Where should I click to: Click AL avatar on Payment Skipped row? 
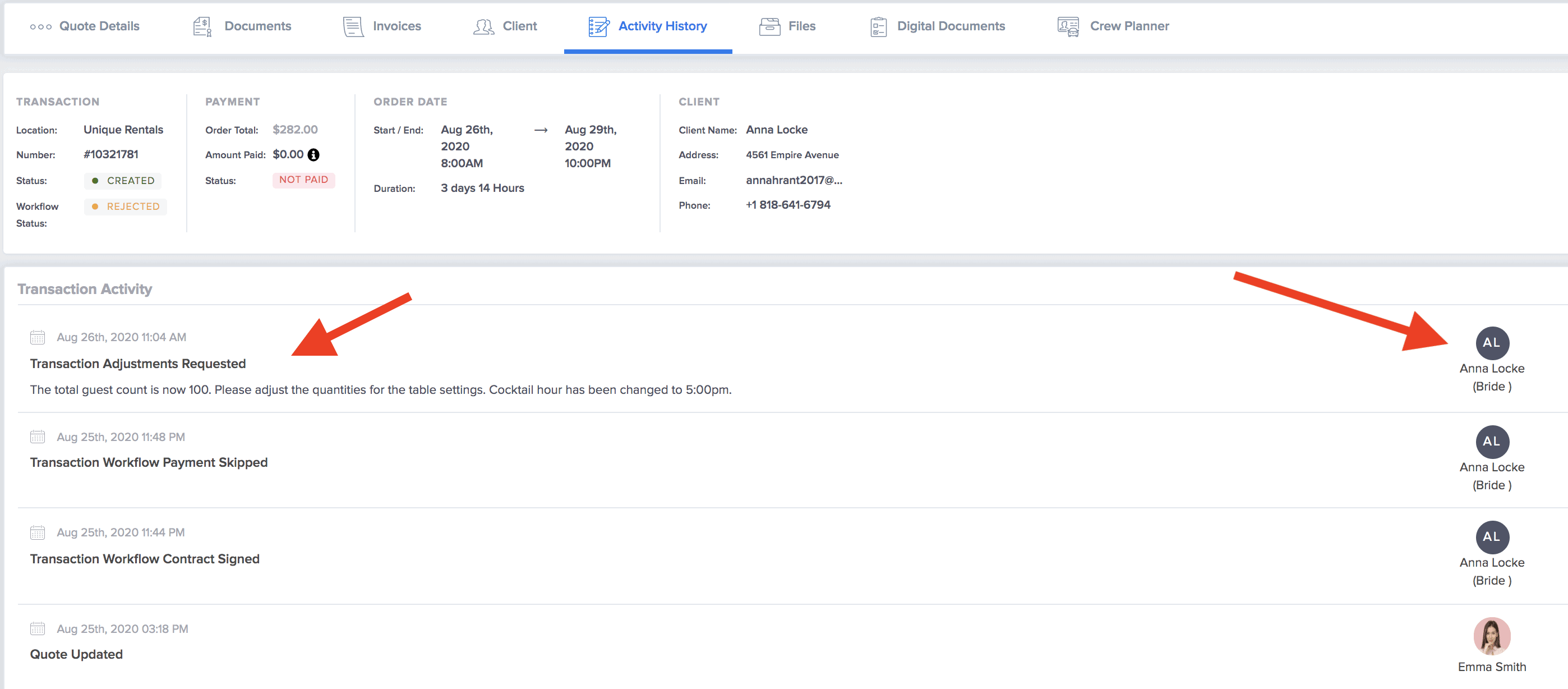coord(1492,442)
